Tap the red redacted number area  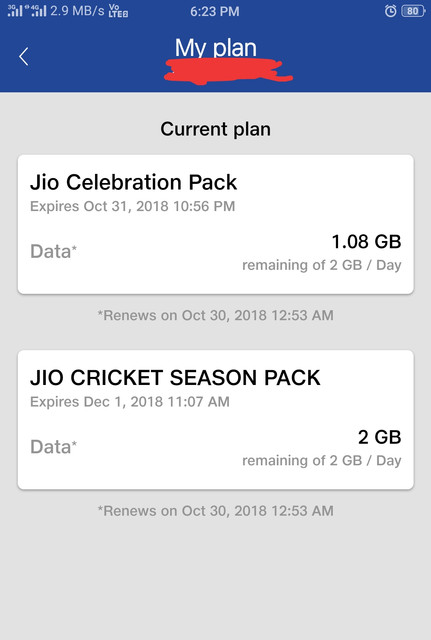click(x=227, y=71)
